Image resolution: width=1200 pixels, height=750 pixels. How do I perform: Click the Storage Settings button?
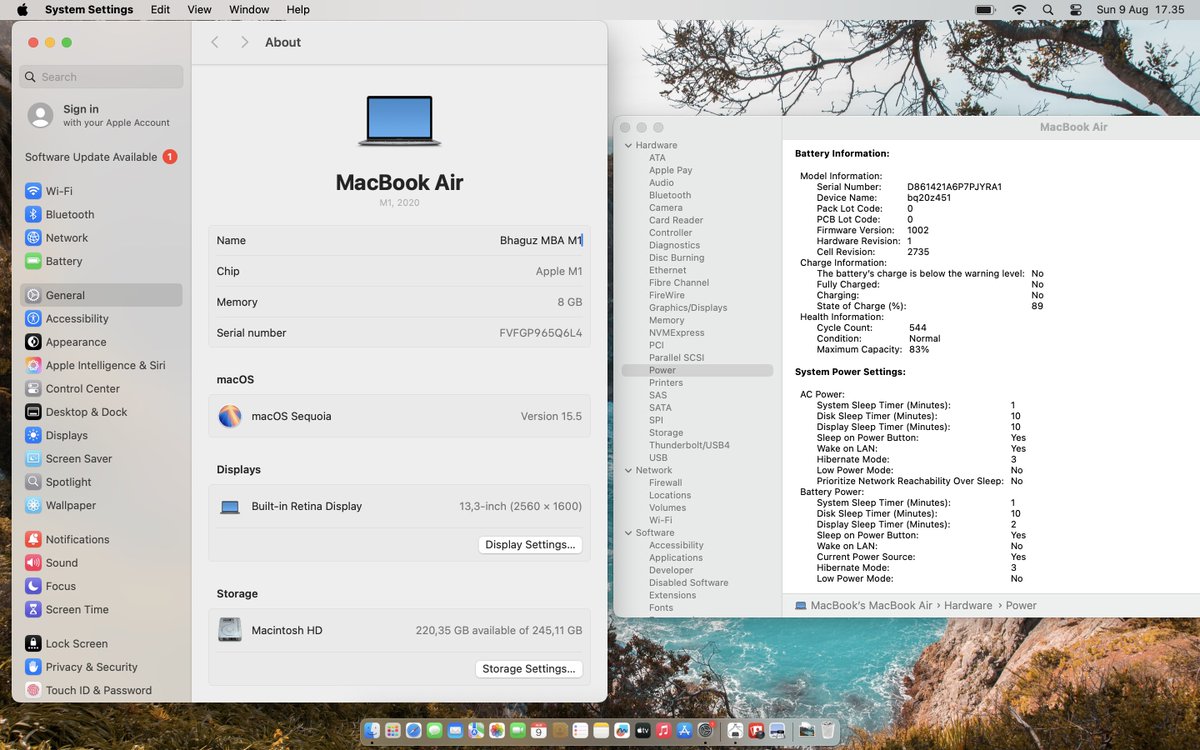(529, 669)
